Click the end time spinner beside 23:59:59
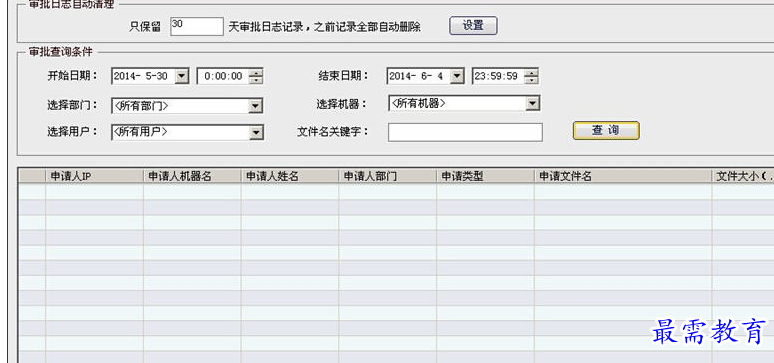 [531, 76]
